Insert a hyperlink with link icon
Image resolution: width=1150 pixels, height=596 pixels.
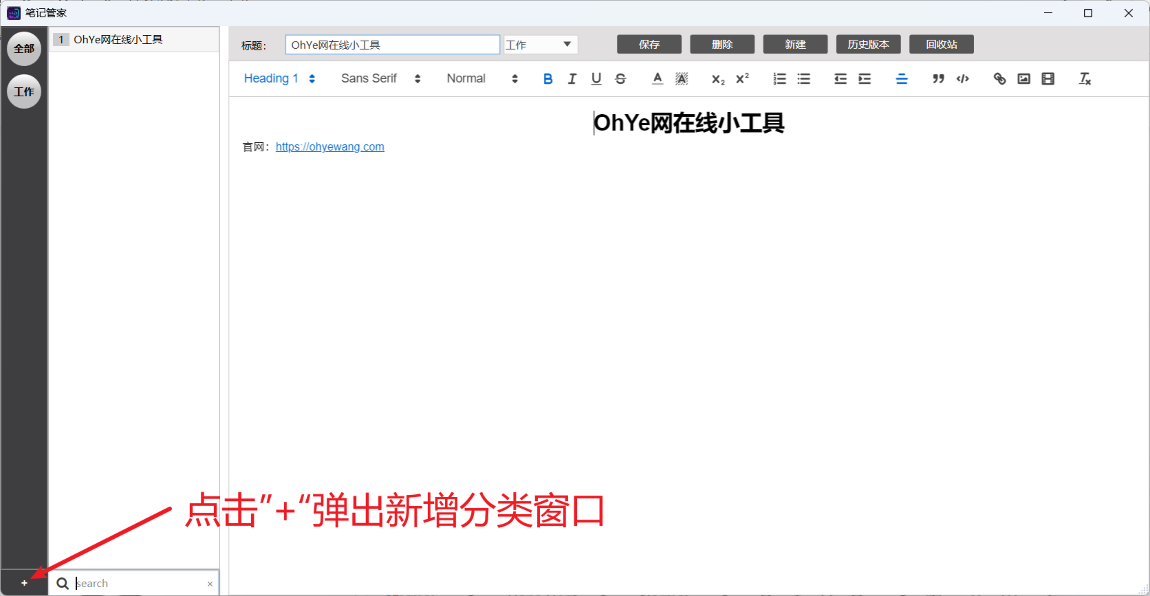click(x=999, y=79)
